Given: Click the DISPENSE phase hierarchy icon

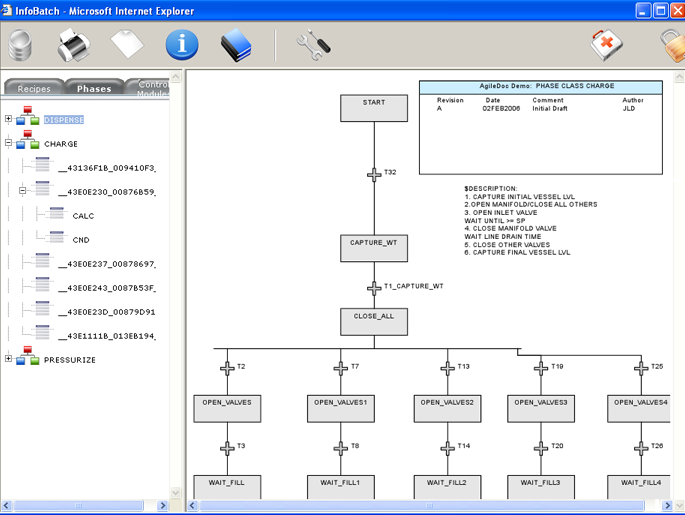Looking at the screenshot, I should [28, 116].
